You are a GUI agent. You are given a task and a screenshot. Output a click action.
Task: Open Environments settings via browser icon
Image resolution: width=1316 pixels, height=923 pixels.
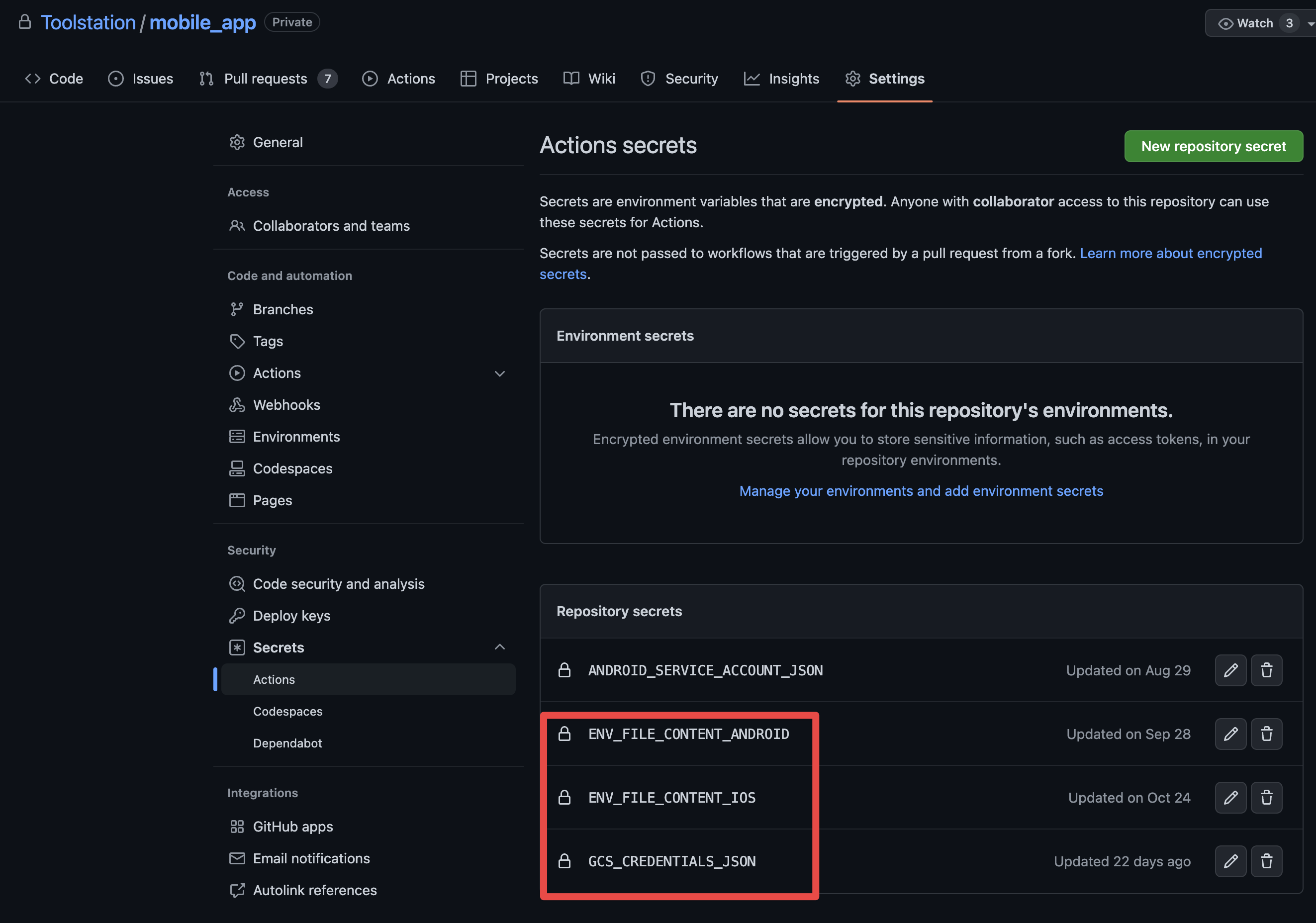tap(237, 436)
